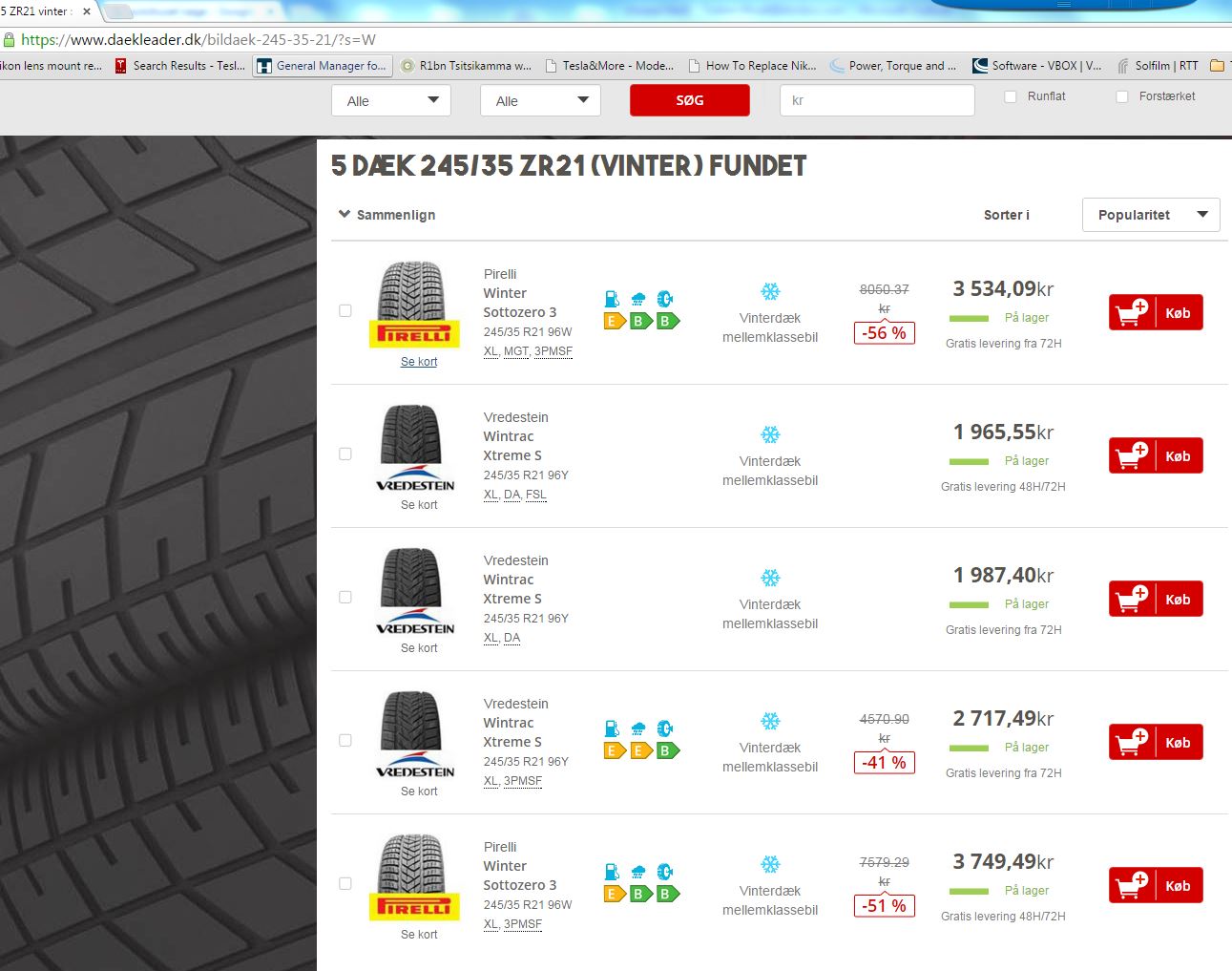Screen dimensions: 1232x971
Task: Click noise level icon in Pirelli 3 534,09kr row
Action: pyautogui.click(x=665, y=299)
